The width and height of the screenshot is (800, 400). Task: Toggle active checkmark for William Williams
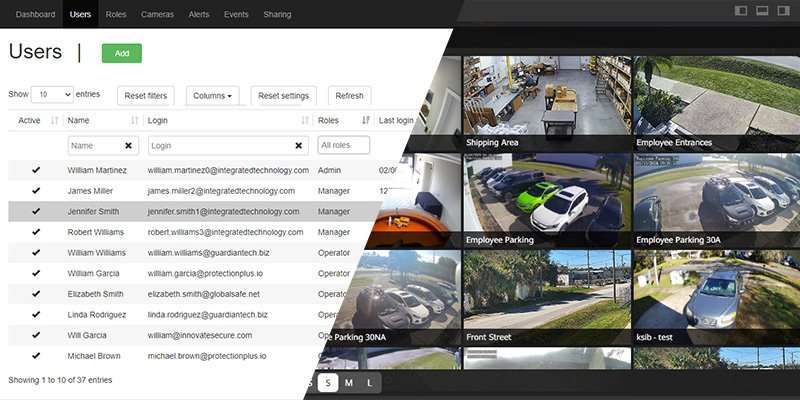point(36,253)
